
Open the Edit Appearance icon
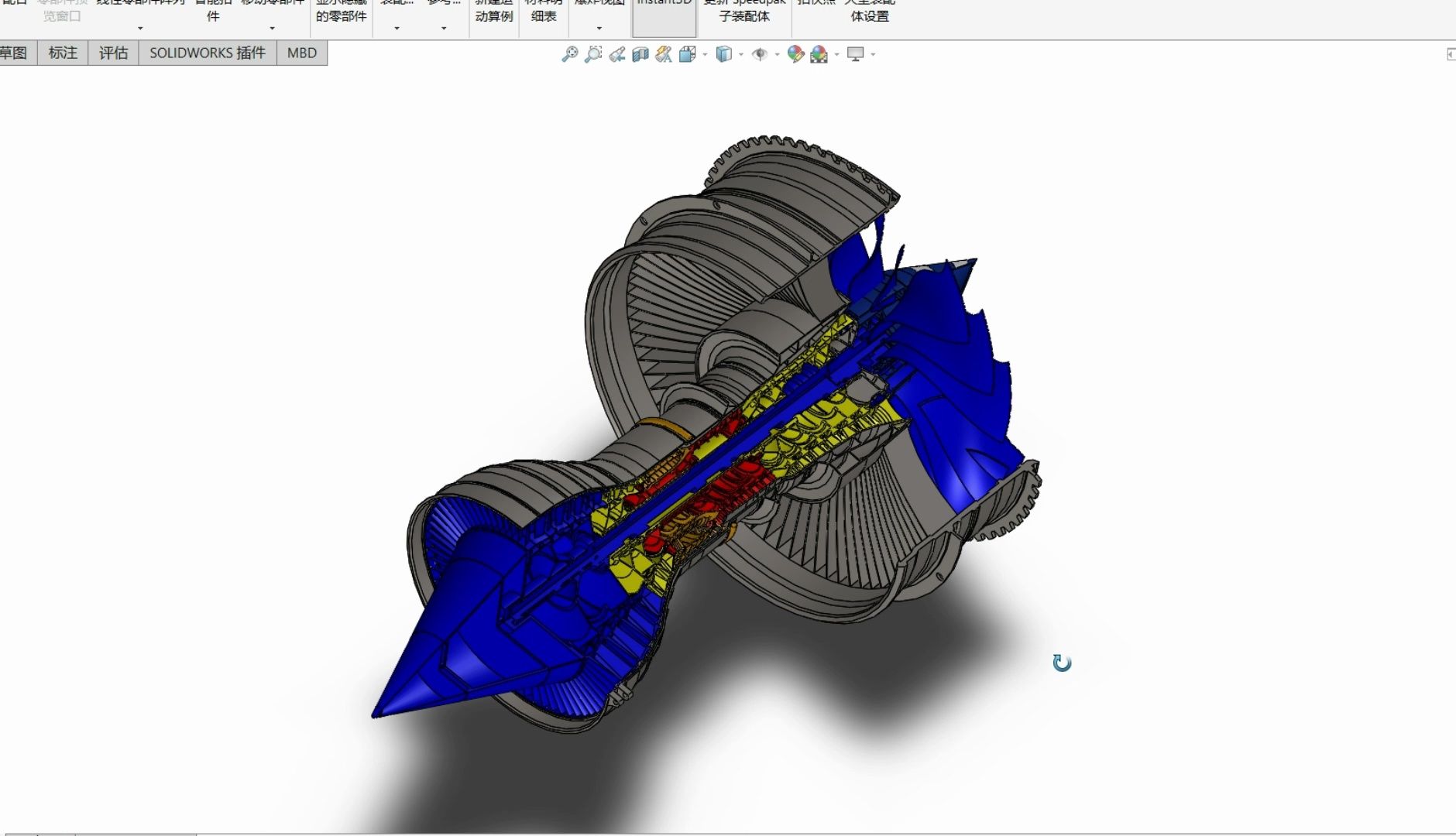coord(795,54)
